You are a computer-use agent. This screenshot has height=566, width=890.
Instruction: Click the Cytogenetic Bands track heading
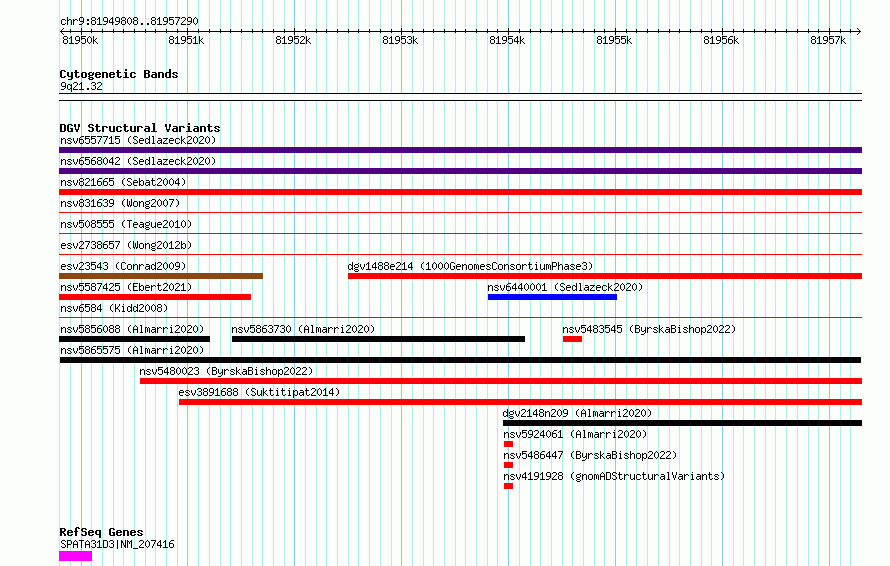point(119,74)
